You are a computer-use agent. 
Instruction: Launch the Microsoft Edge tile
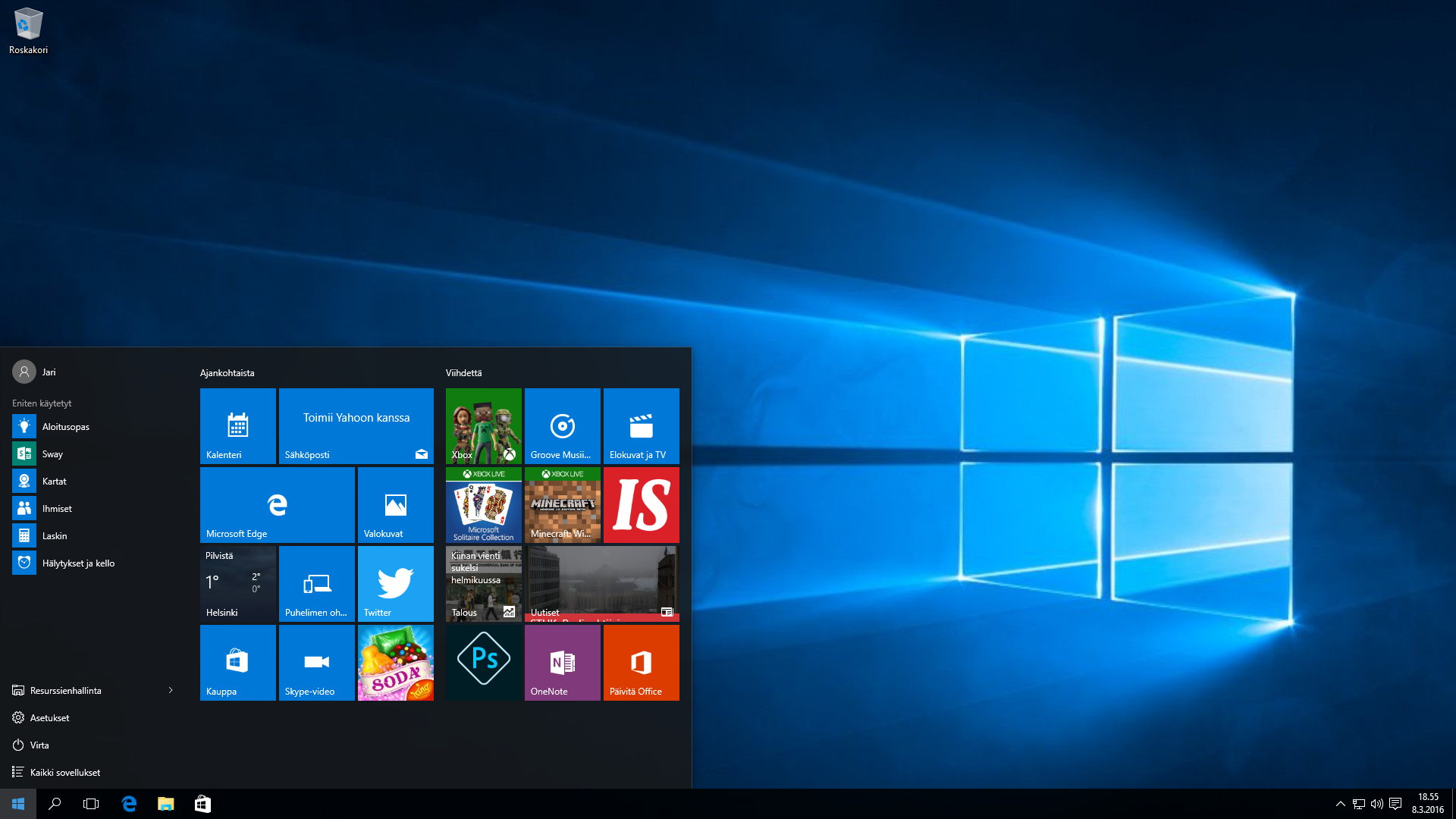pyautogui.click(x=278, y=505)
